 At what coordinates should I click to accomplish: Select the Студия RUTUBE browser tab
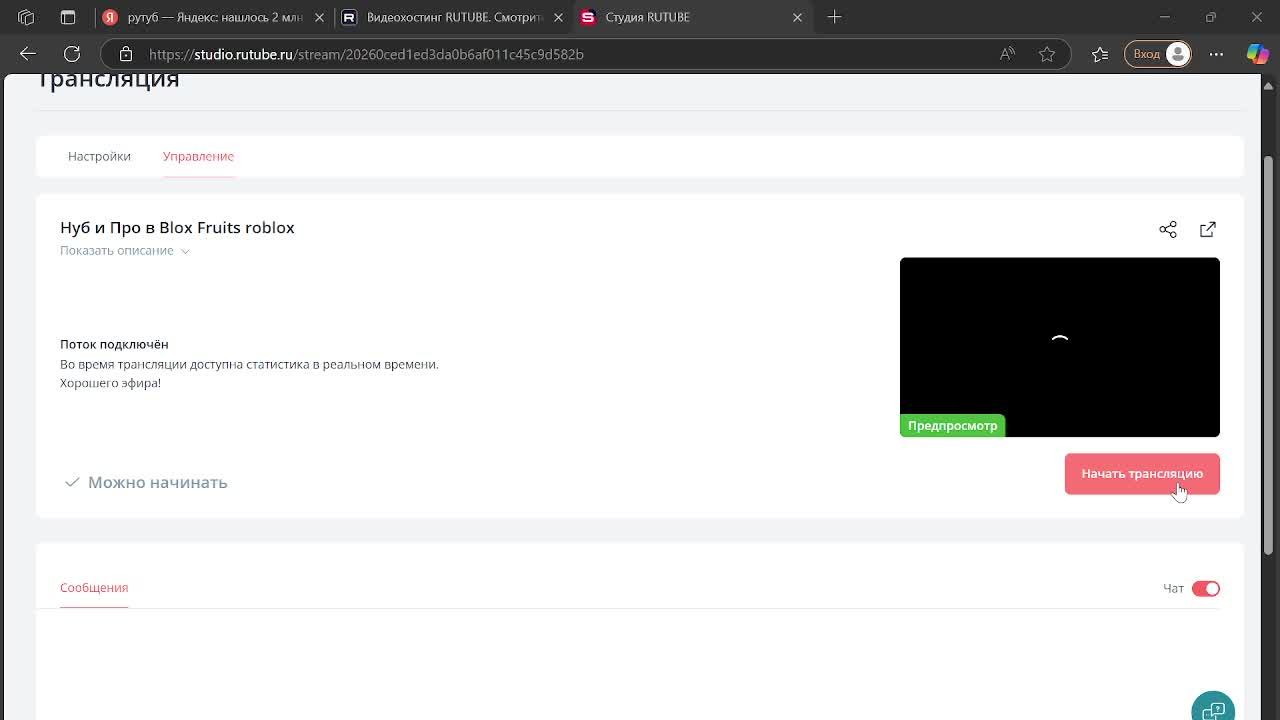coord(692,17)
